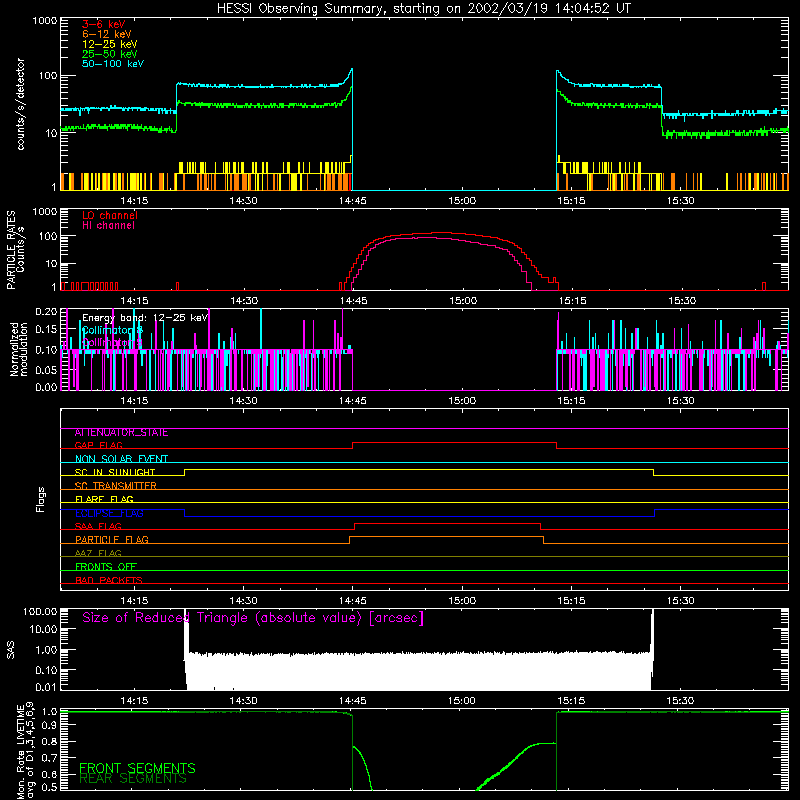Click the 'PARTICLE_FLAG' label

pyautogui.click(x=112, y=540)
